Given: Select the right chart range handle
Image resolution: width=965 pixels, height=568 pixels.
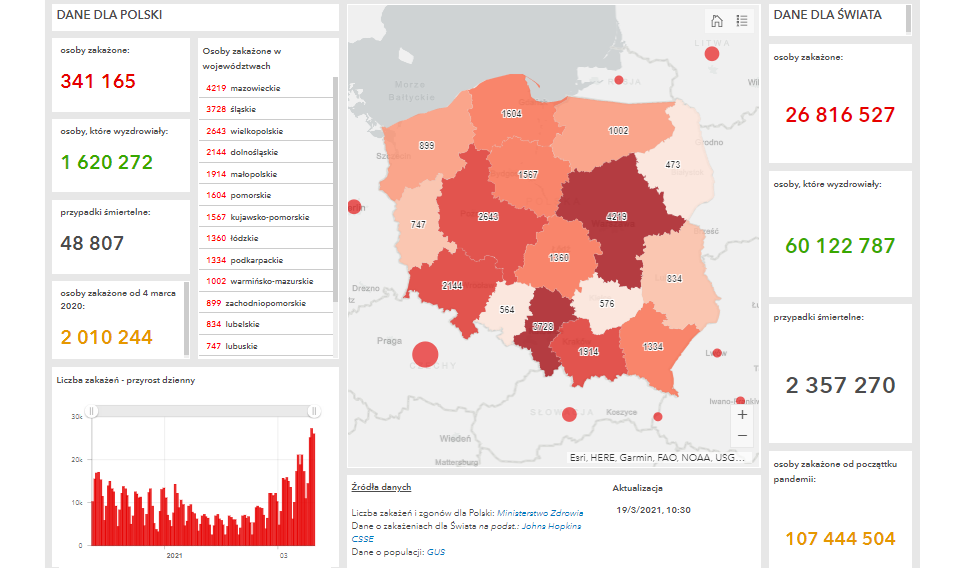Looking at the screenshot, I should click(314, 411).
